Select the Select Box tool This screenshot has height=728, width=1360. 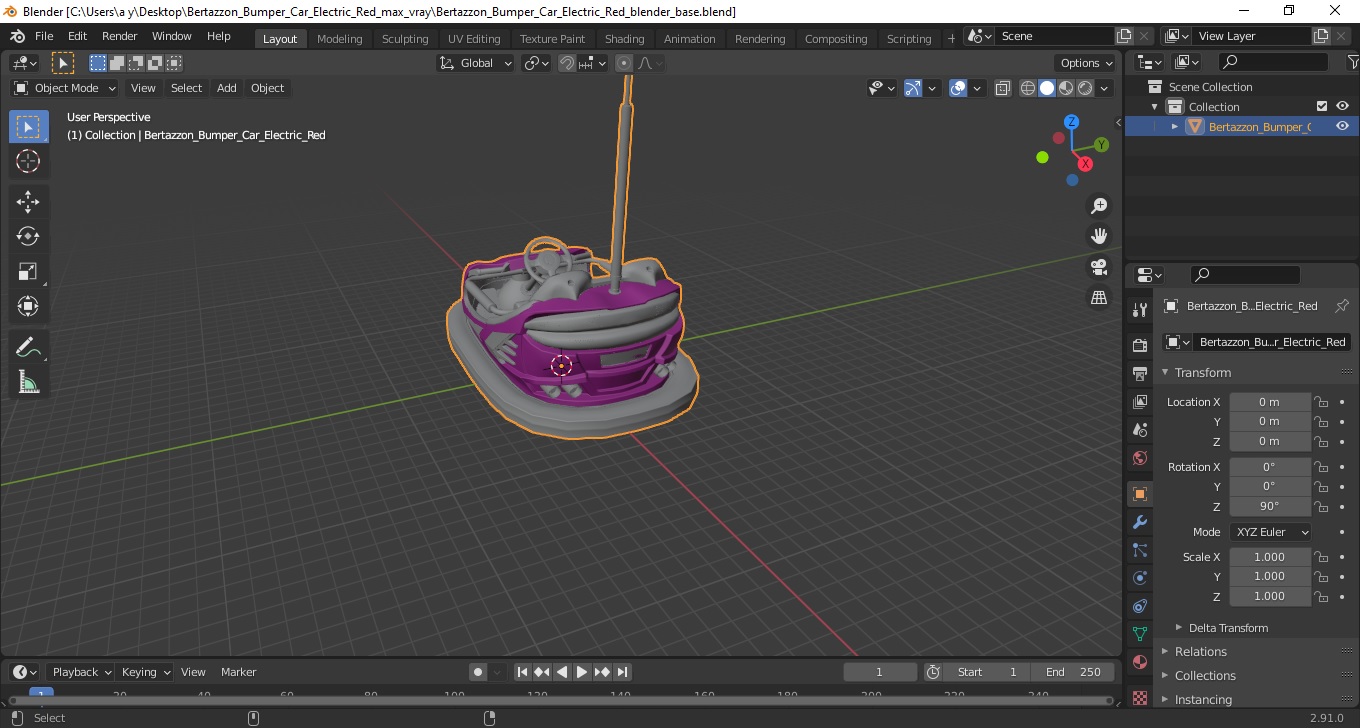pyautogui.click(x=28, y=127)
